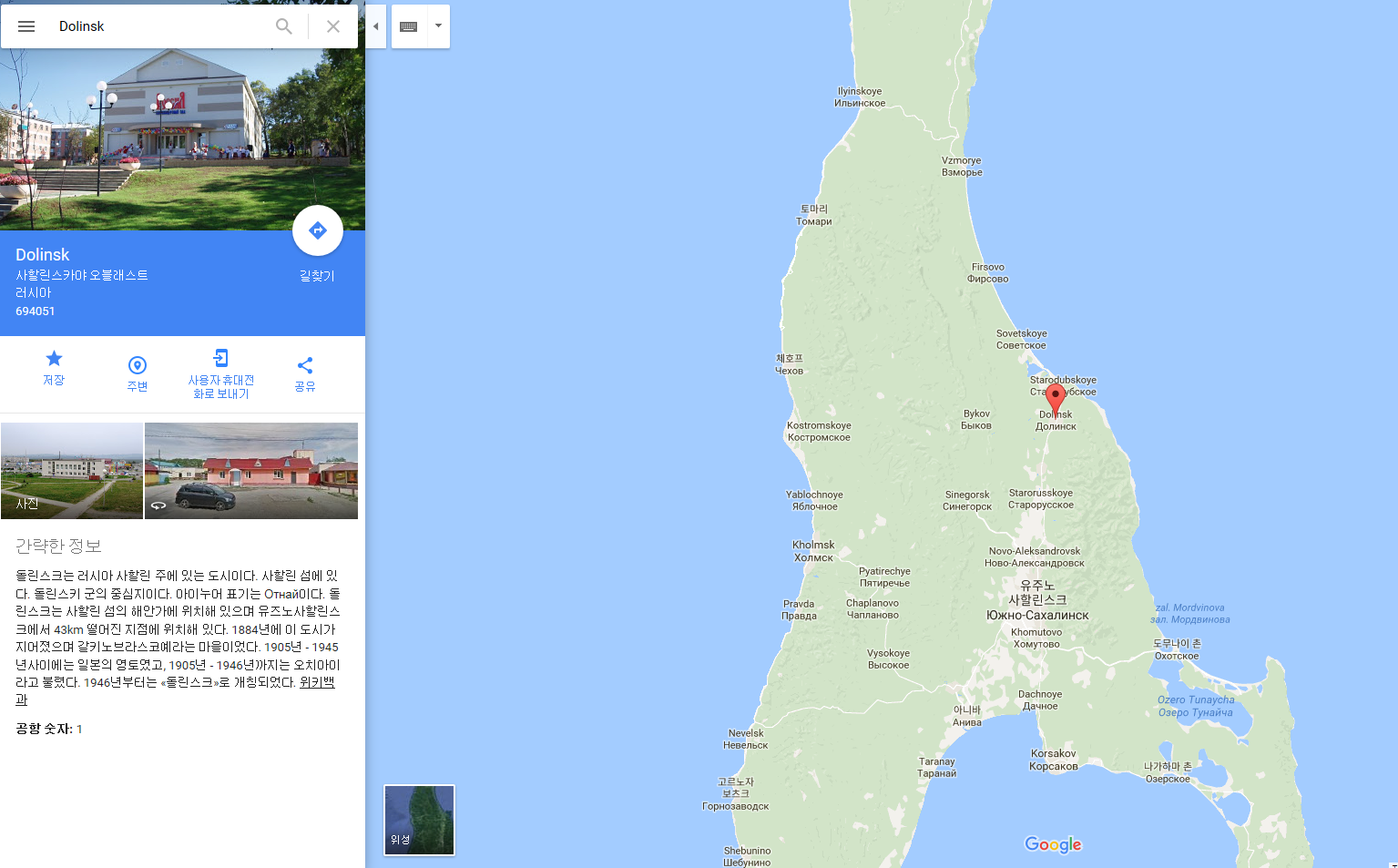
Task: Click in the Dolinsk search field
Action: click(x=159, y=26)
